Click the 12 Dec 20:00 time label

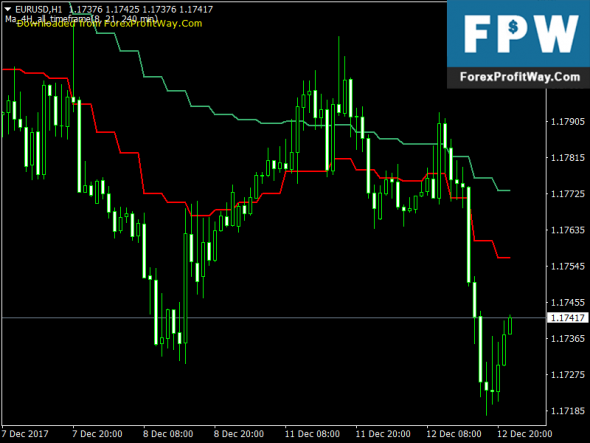525,434
